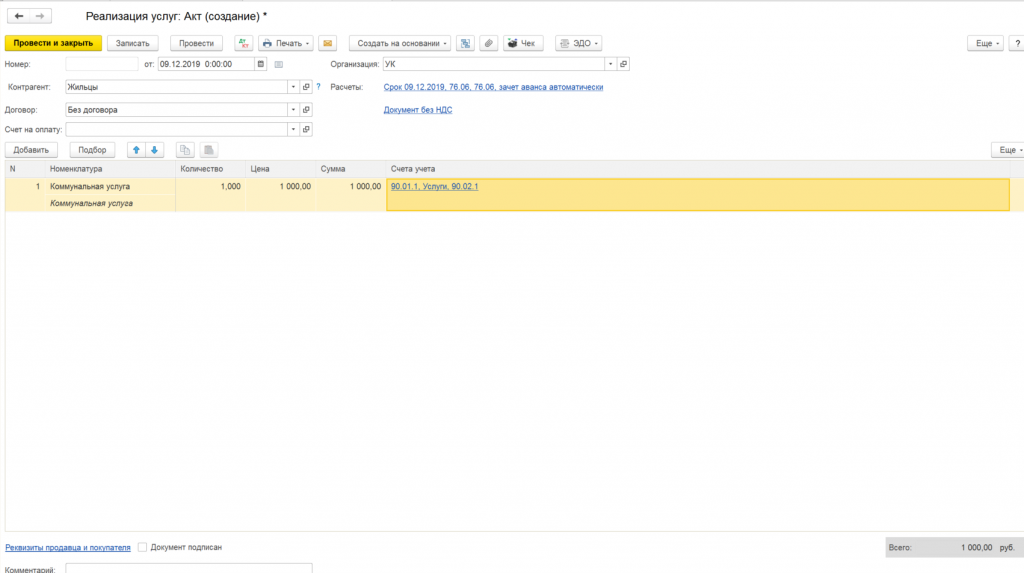Viewport: 1024px width, 573px height.
Task: Open the icon next to date field
Action: point(279,64)
